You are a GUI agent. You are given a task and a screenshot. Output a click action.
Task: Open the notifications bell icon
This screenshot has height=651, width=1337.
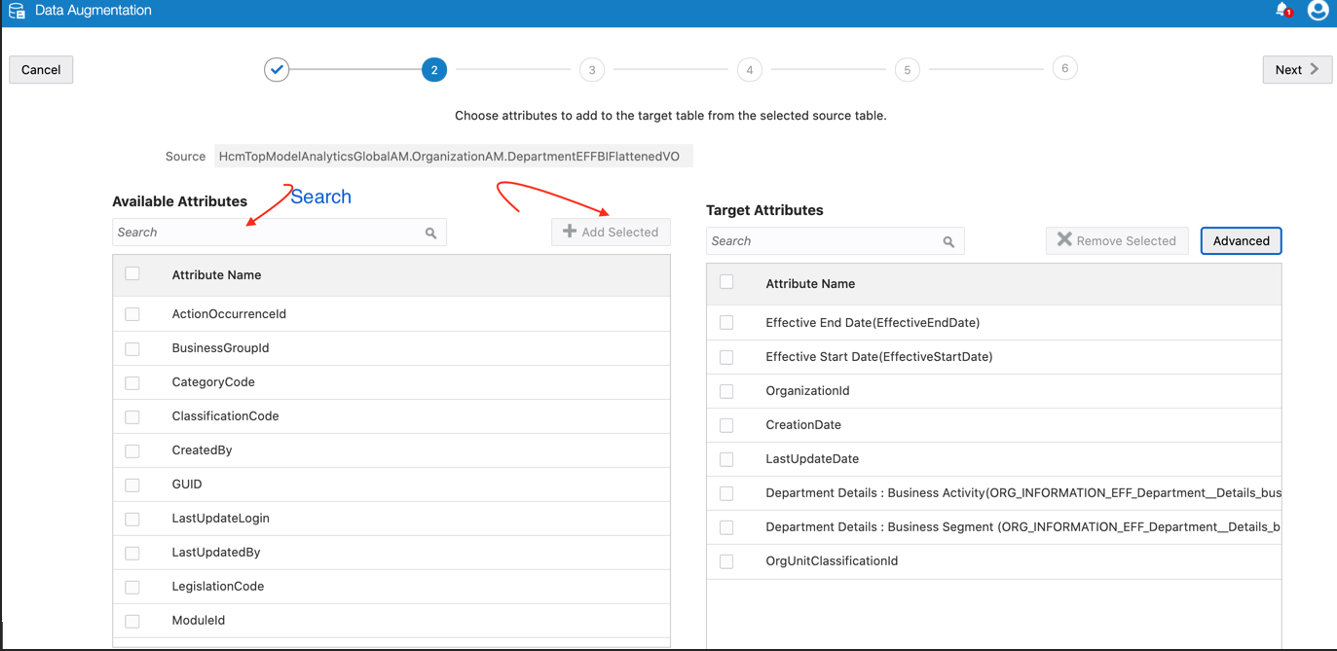coord(1283,10)
